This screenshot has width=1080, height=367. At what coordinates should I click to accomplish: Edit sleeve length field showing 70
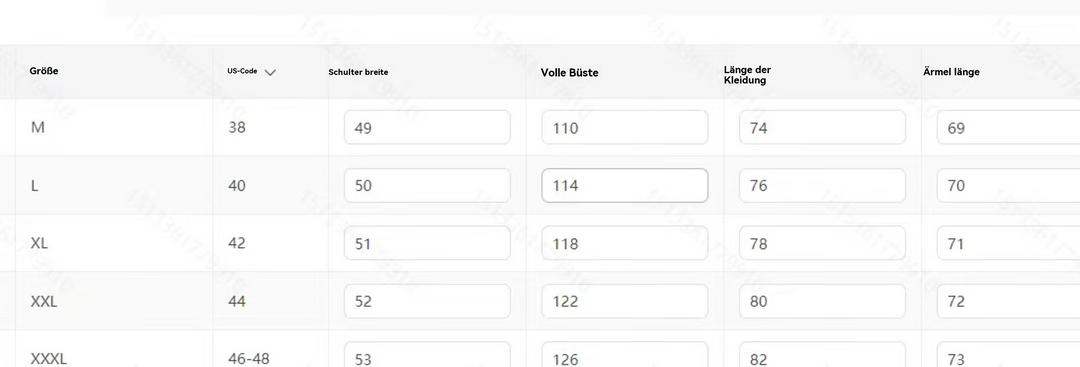coord(1008,185)
